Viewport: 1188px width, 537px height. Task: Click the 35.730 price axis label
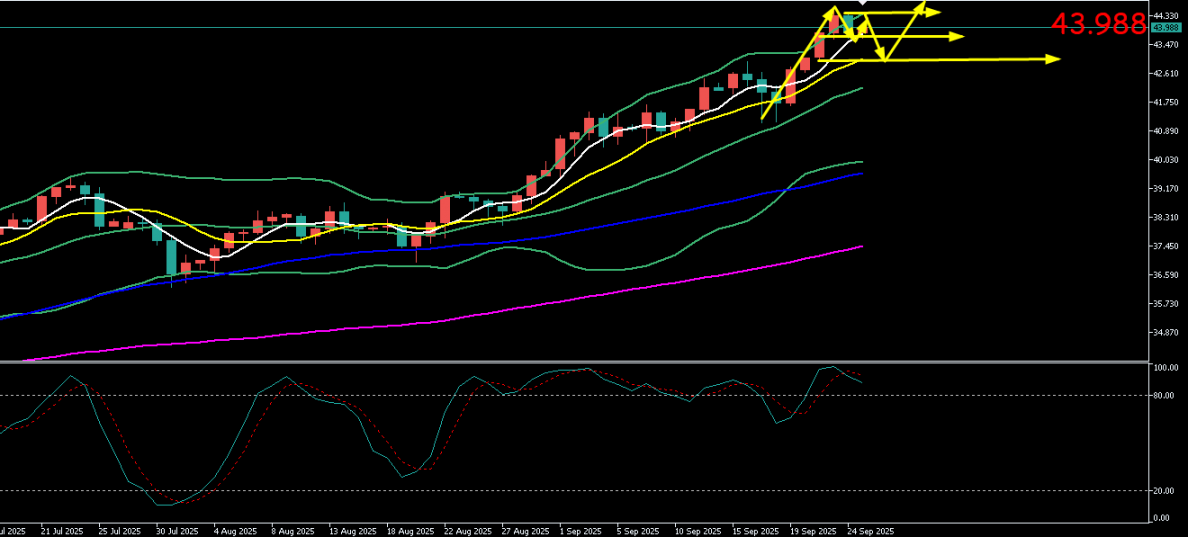click(1165, 304)
